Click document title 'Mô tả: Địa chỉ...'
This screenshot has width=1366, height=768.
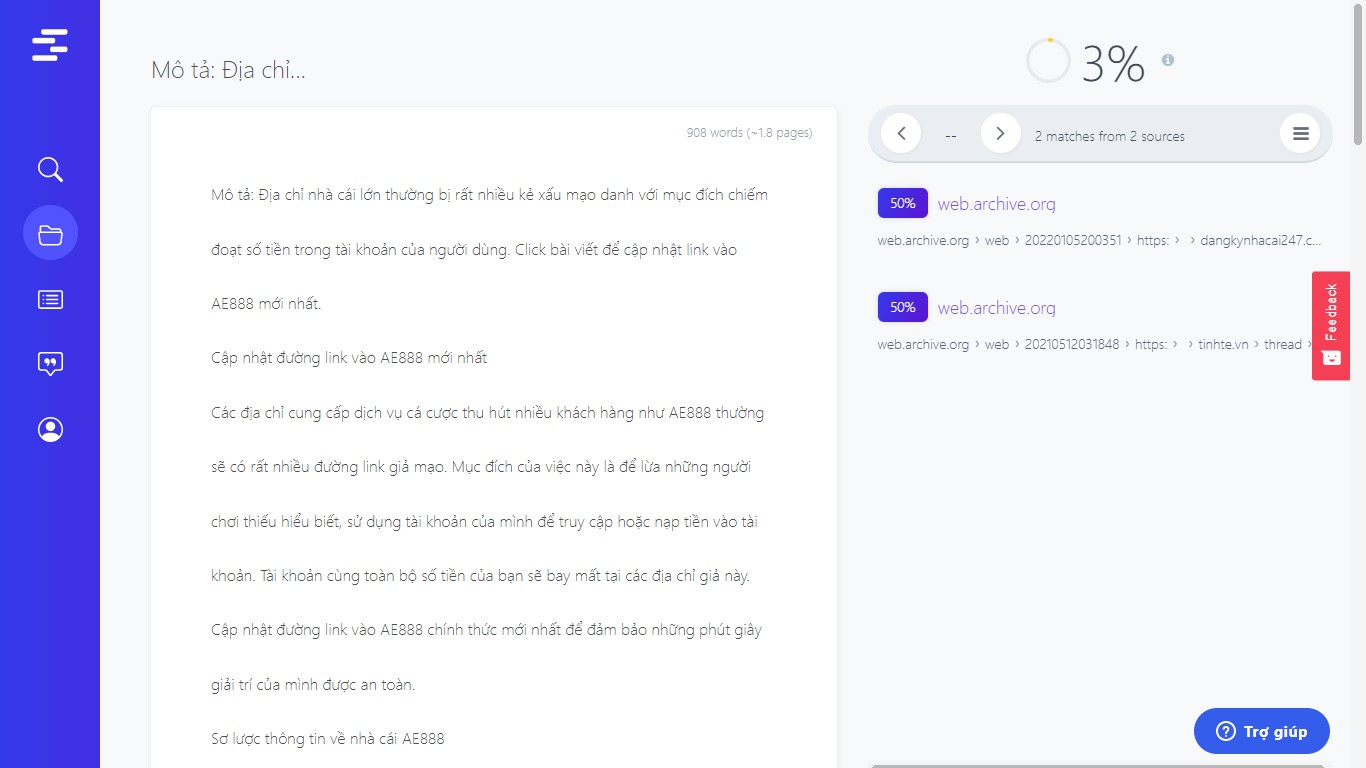(228, 70)
